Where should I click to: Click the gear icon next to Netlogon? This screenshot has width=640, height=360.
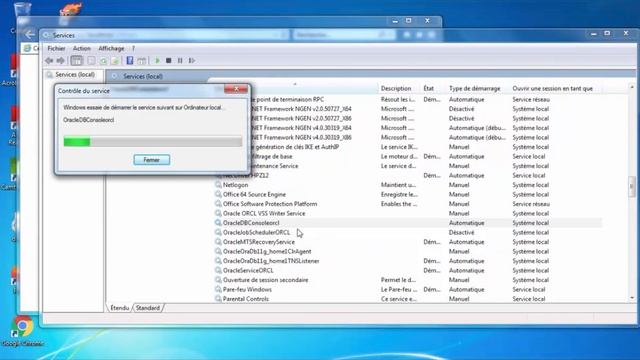(x=218, y=184)
